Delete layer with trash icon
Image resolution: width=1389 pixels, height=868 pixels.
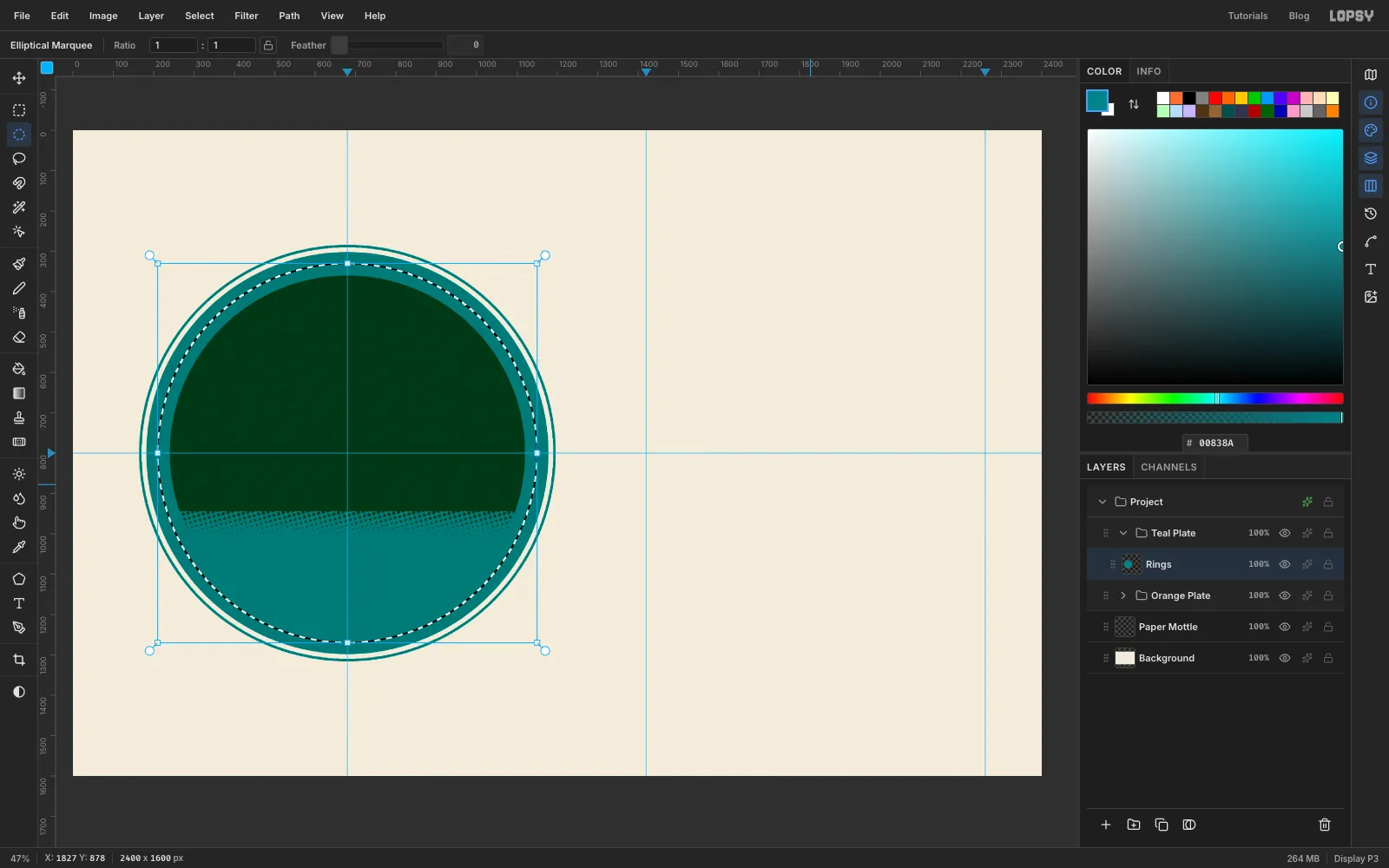pyautogui.click(x=1325, y=825)
